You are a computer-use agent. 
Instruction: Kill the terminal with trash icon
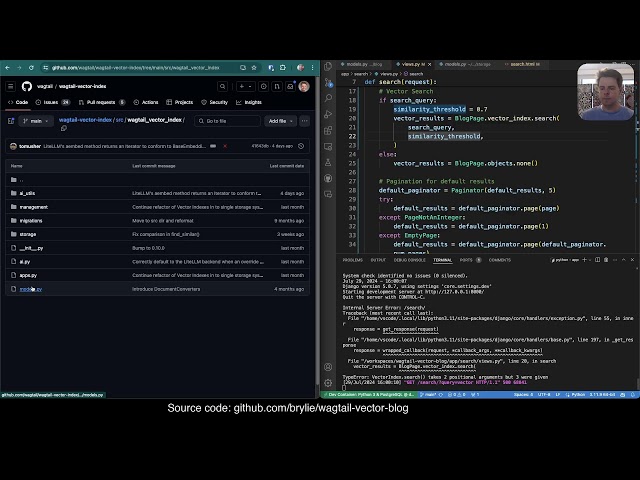pos(606,260)
